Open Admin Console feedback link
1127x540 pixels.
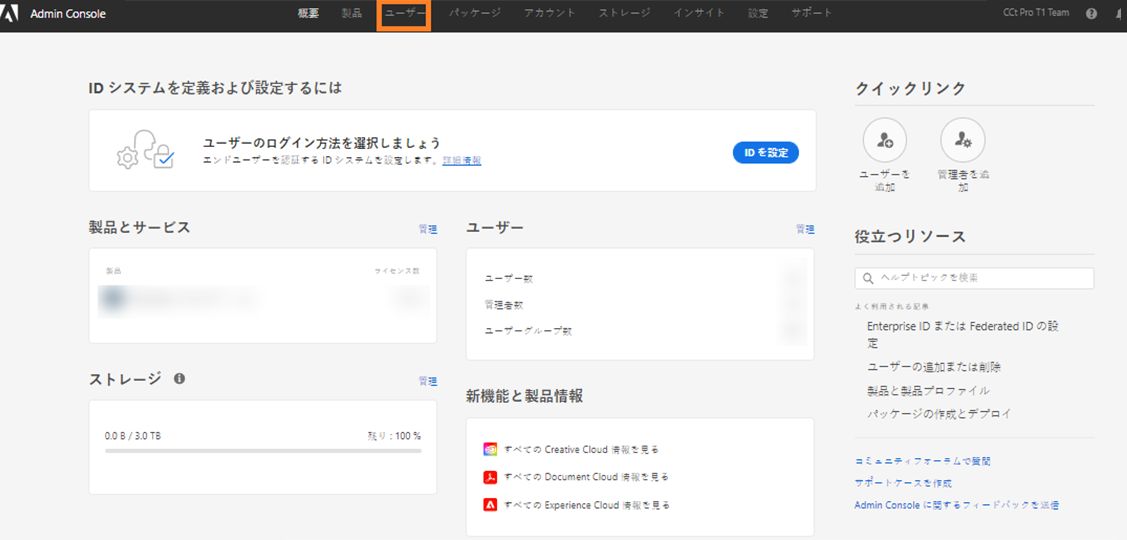click(957, 505)
